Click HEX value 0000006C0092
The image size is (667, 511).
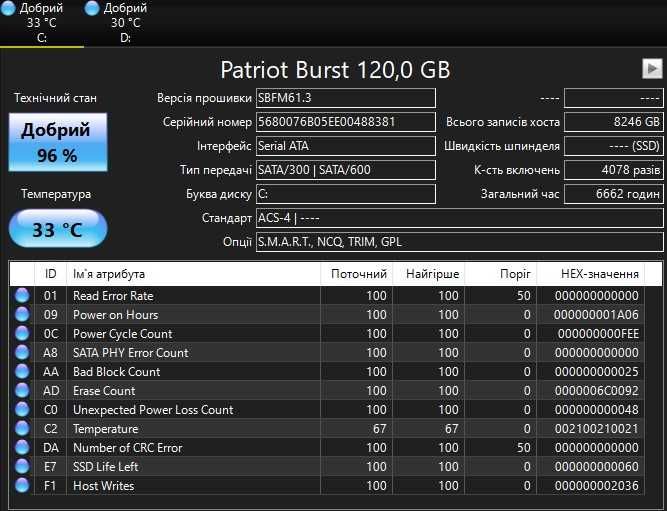coord(596,390)
